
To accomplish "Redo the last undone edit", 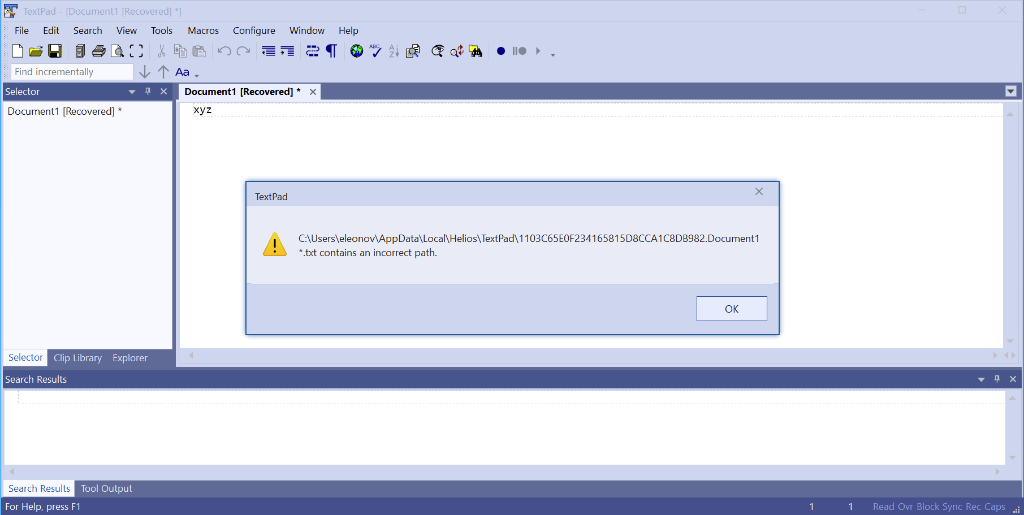I will (243, 51).
